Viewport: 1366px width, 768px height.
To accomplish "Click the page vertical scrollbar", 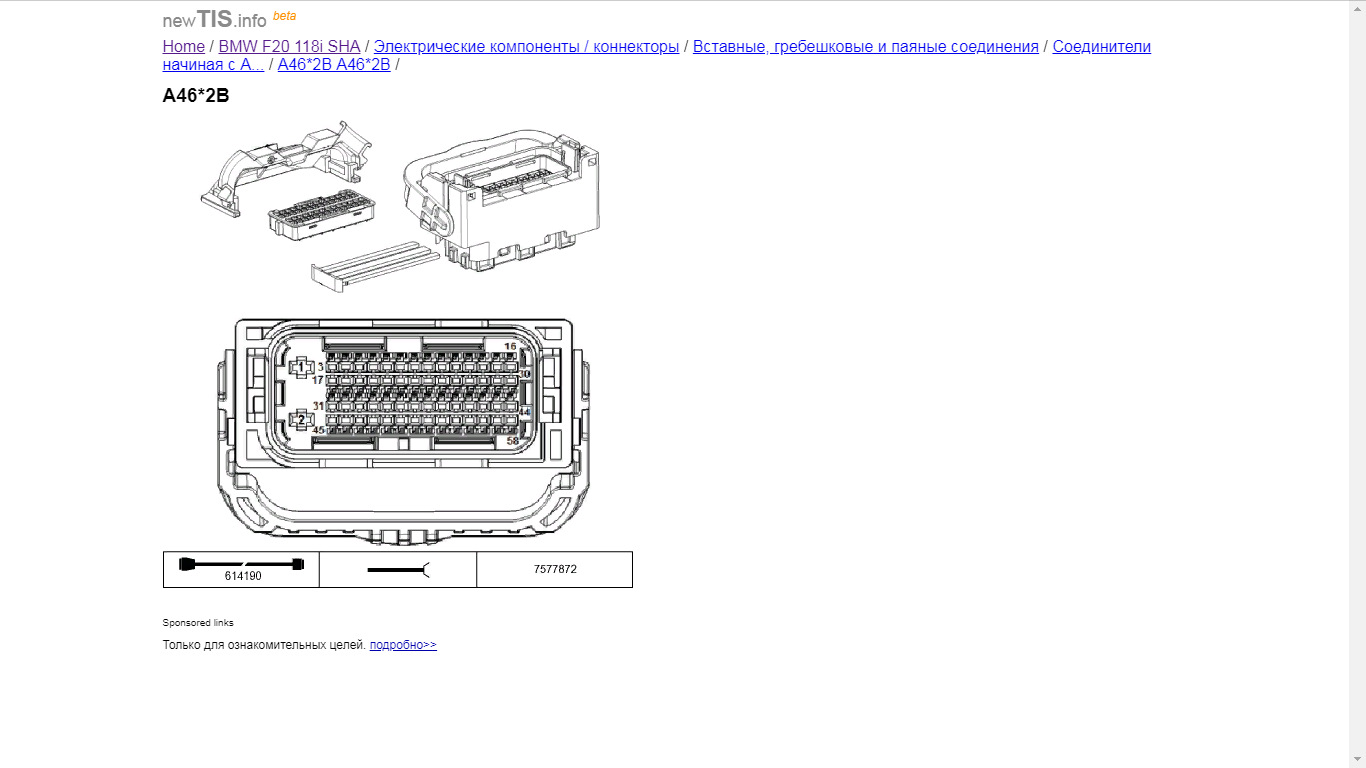I will (x=1357, y=384).
